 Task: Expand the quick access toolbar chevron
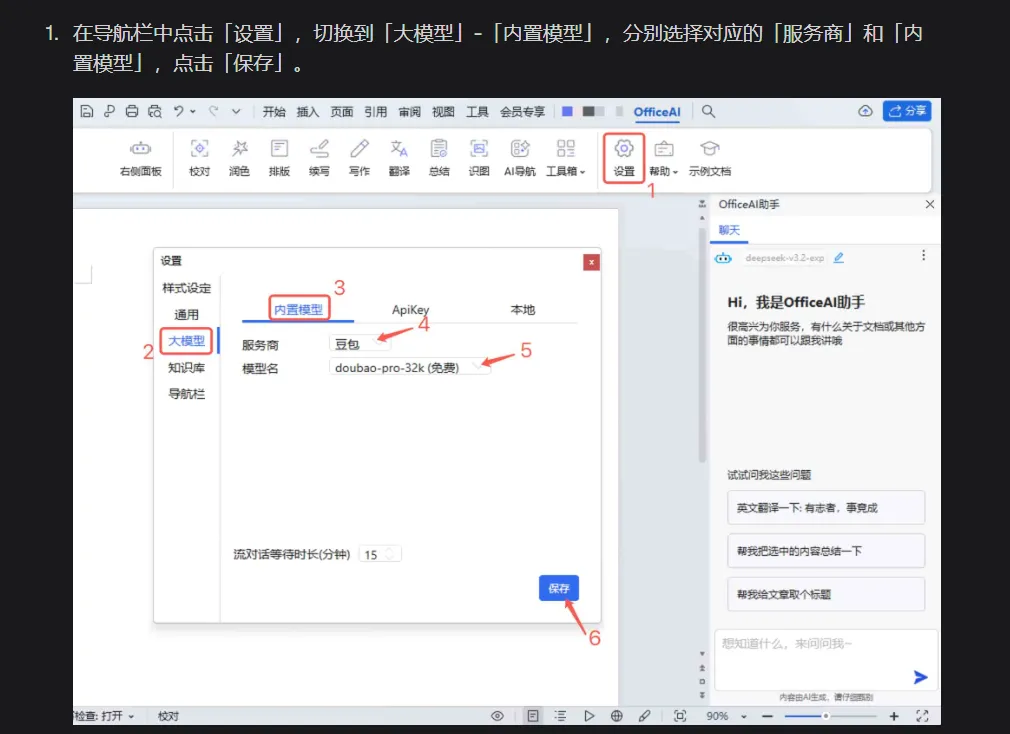(236, 111)
